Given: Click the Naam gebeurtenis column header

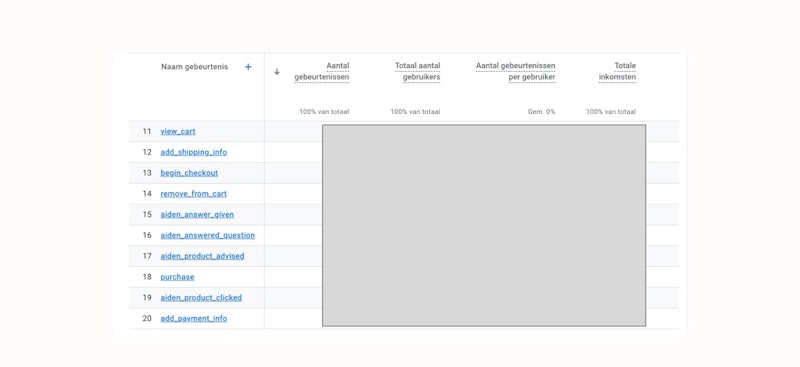Looking at the screenshot, I should click(194, 67).
